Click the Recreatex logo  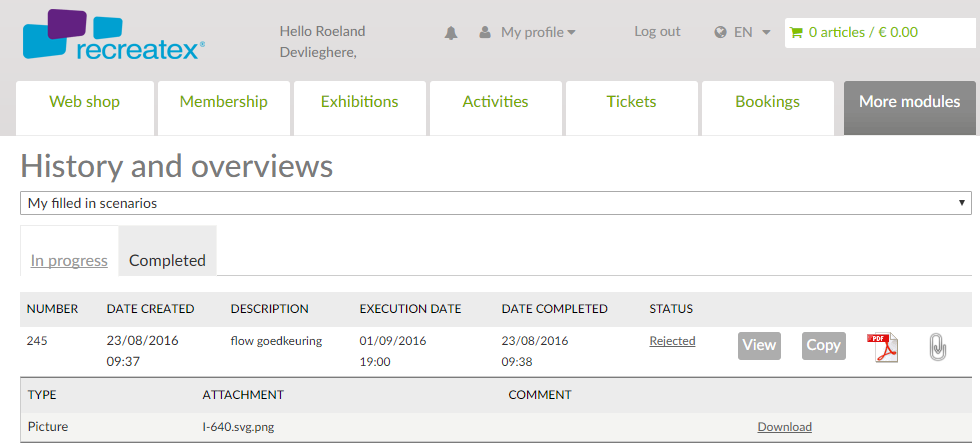(113, 36)
